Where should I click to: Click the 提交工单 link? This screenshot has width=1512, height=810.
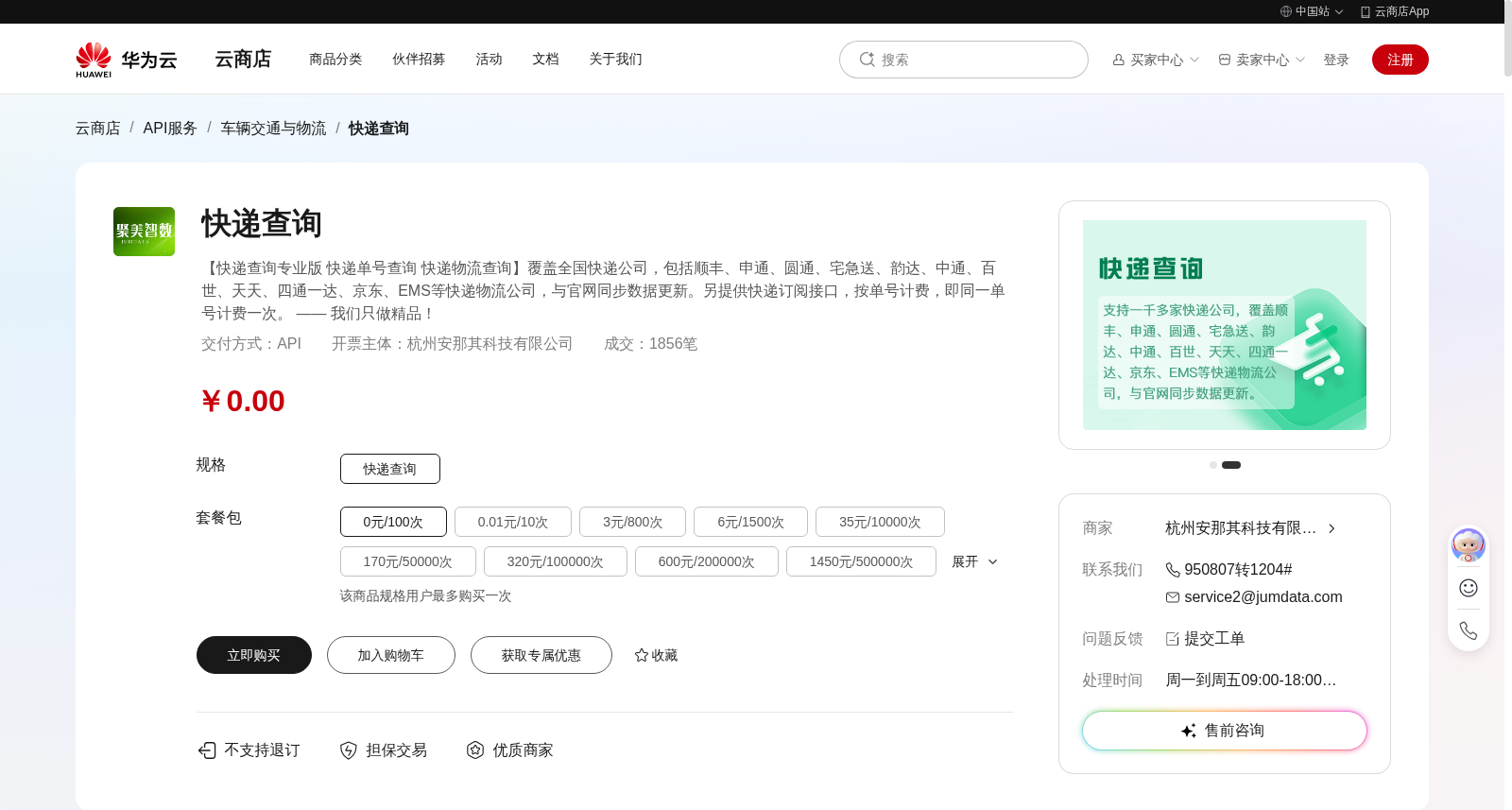click(1214, 639)
